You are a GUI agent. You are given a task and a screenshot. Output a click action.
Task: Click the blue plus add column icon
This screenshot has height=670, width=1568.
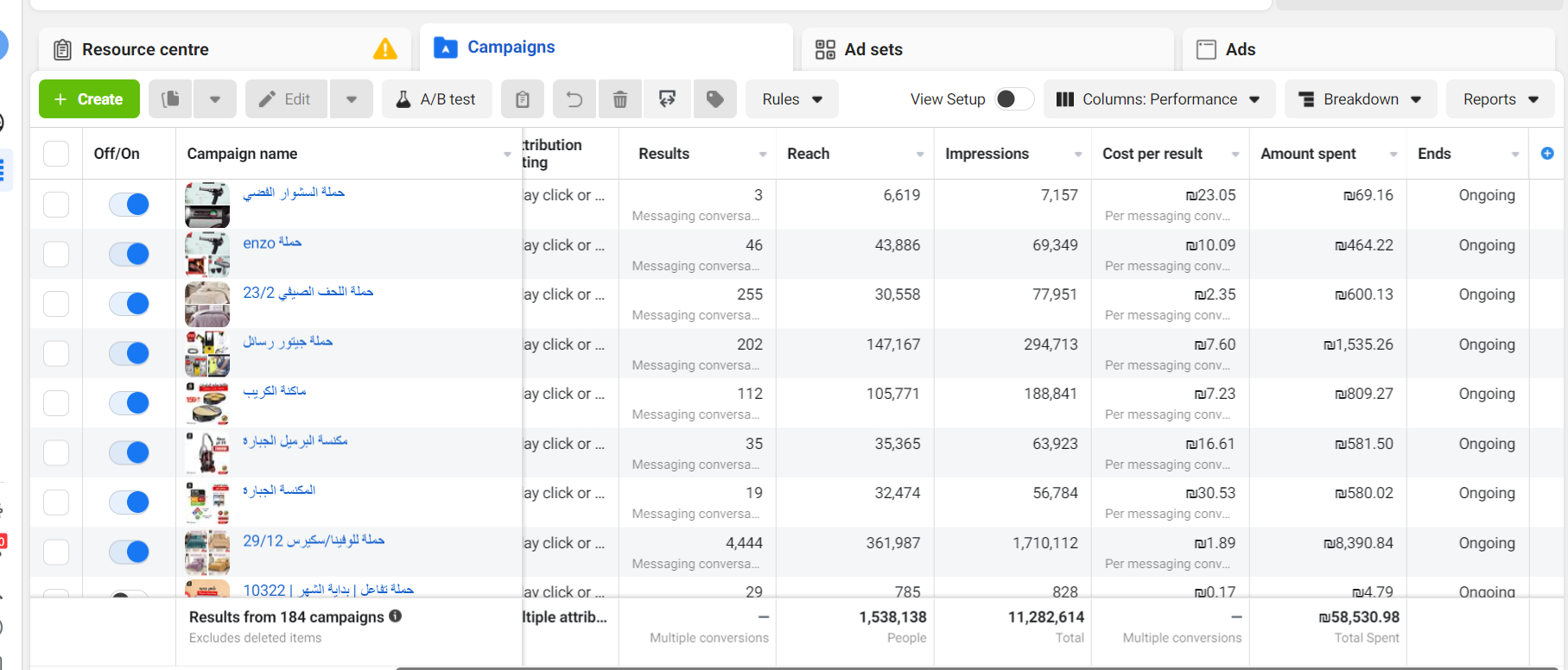[1547, 154]
